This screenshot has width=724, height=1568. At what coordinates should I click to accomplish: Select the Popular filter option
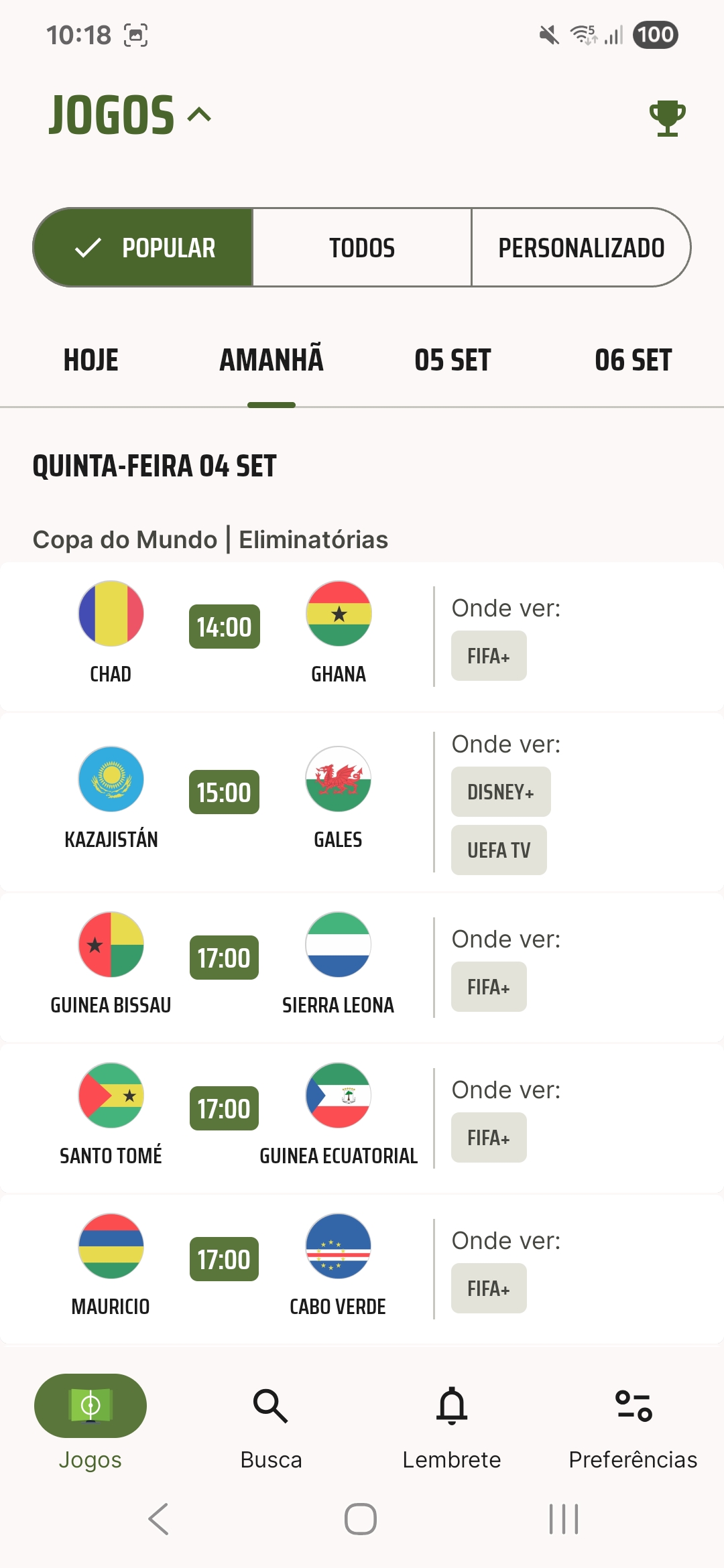tap(143, 247)
